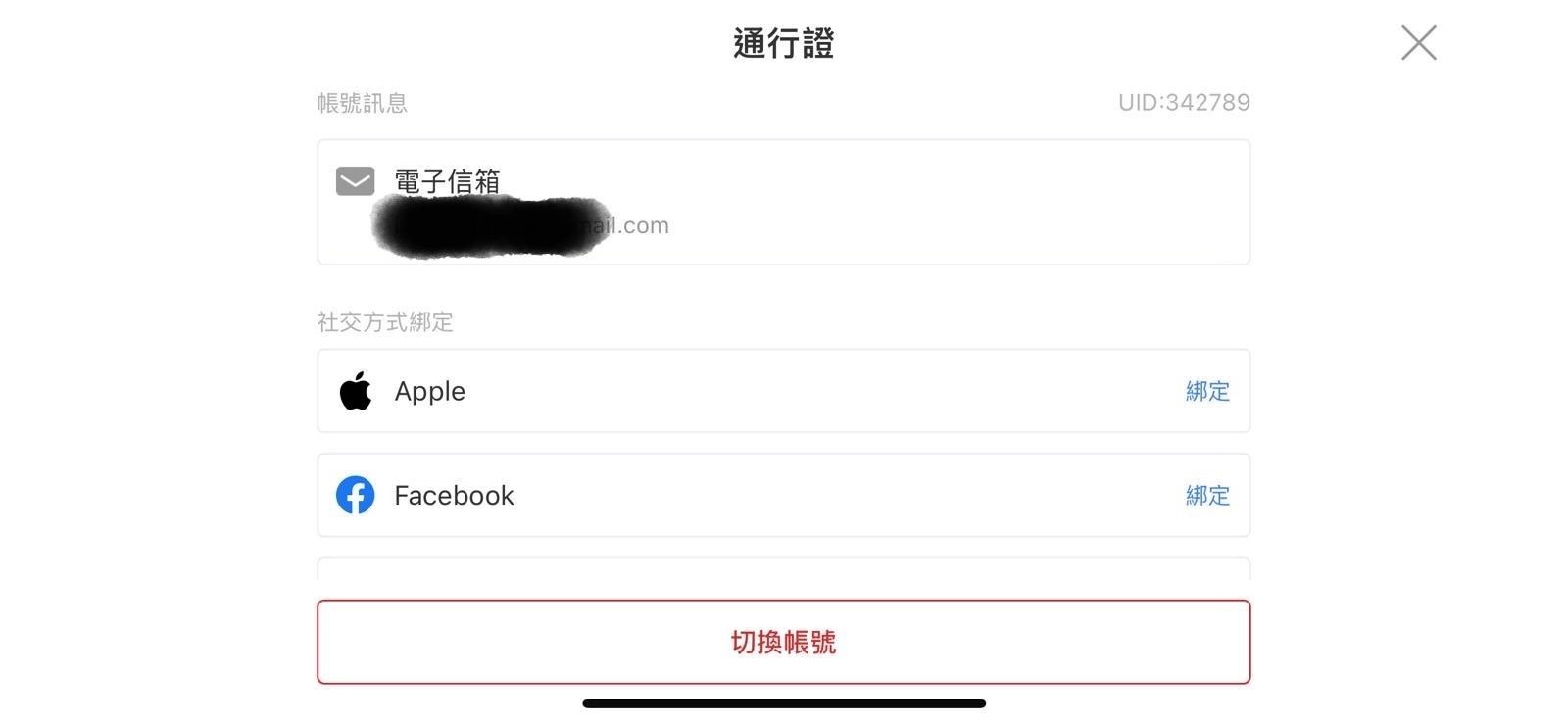1568x723 pixels.
Task: Select the Apple label text
Action: [430, 392]
